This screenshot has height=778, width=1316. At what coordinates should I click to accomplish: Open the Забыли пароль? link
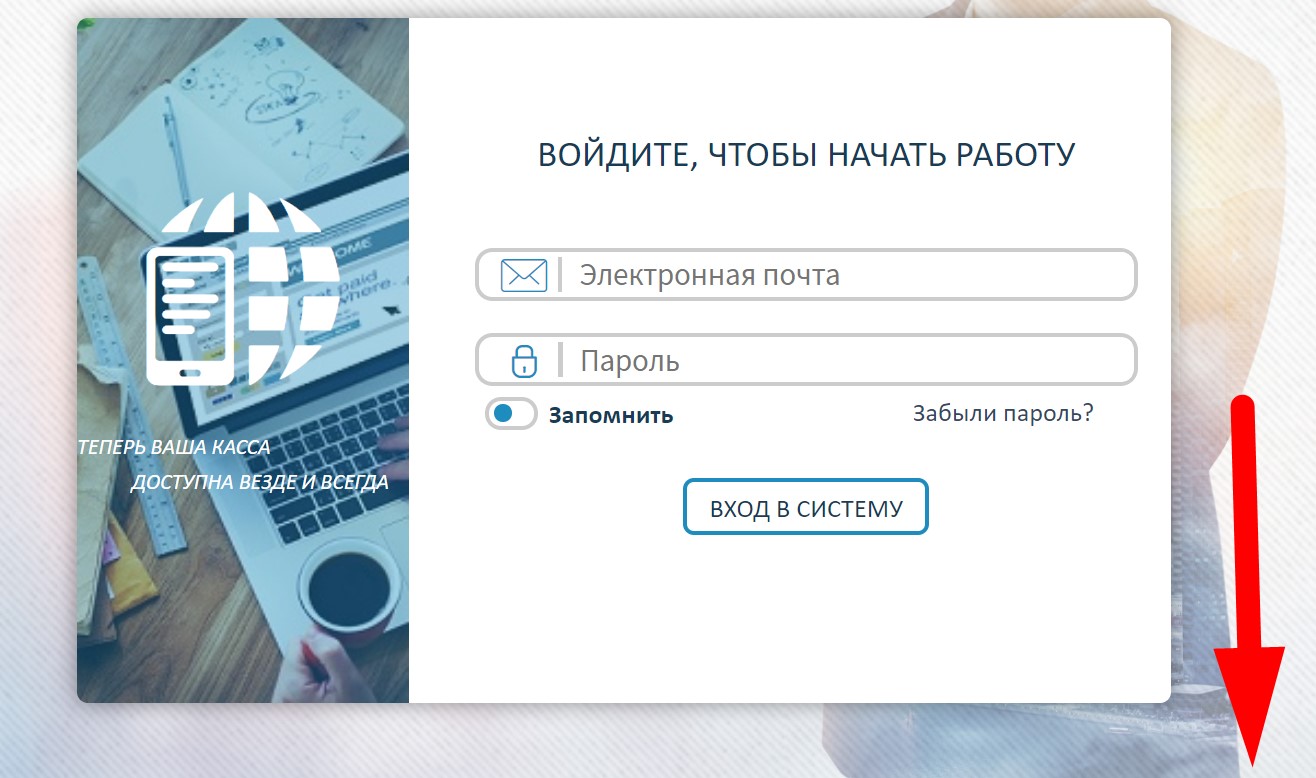1002,413
